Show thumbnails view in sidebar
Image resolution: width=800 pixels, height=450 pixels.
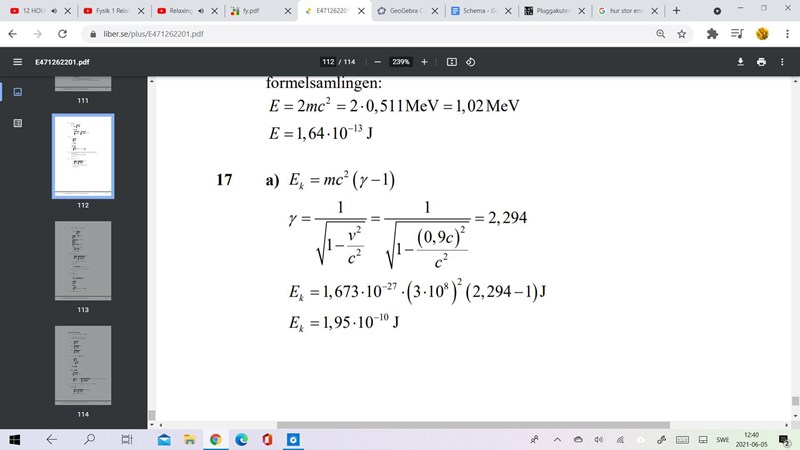click(17, 91)
